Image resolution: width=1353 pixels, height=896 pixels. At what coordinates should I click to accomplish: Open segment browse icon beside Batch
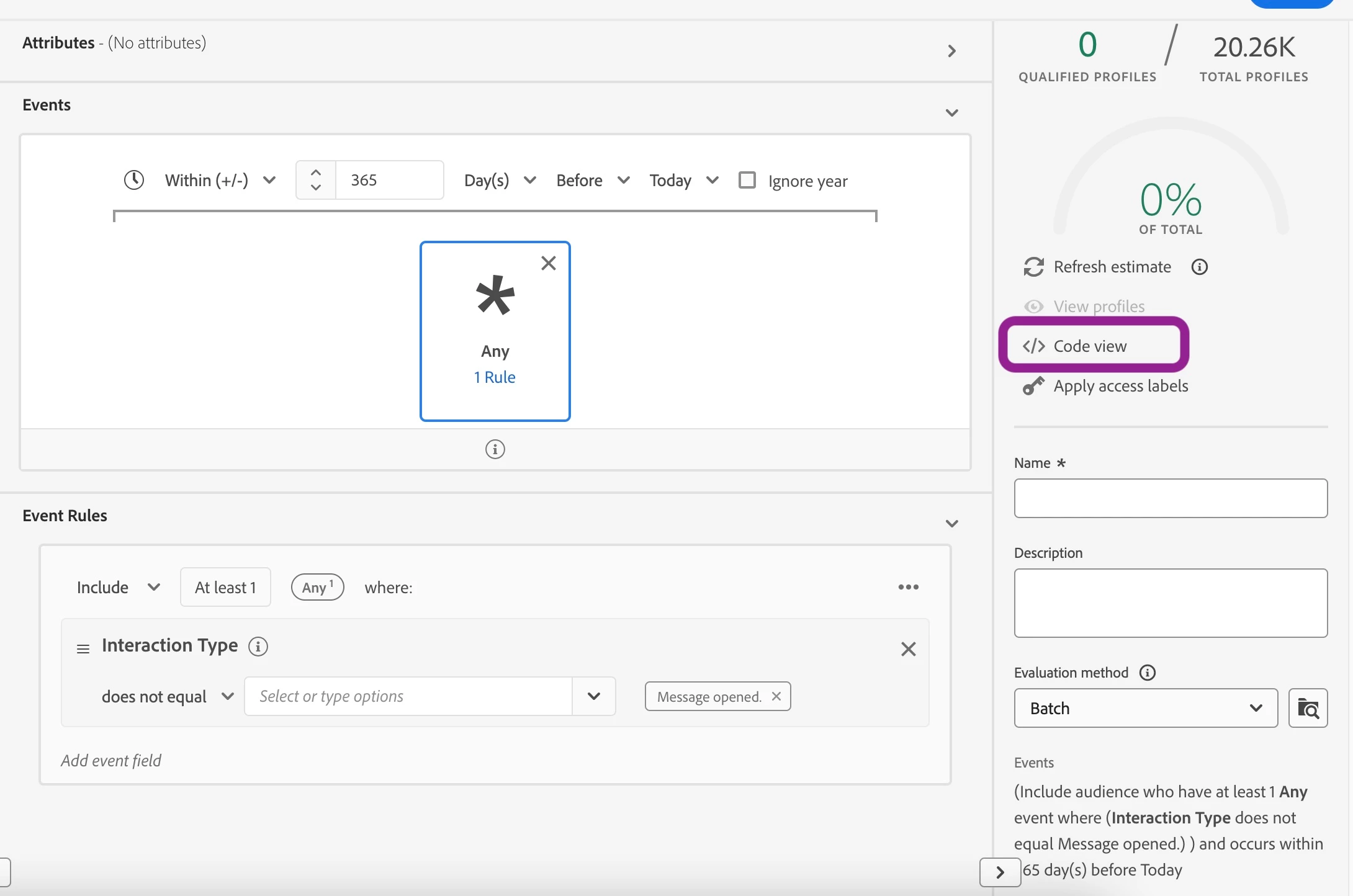click(1308, 708)
